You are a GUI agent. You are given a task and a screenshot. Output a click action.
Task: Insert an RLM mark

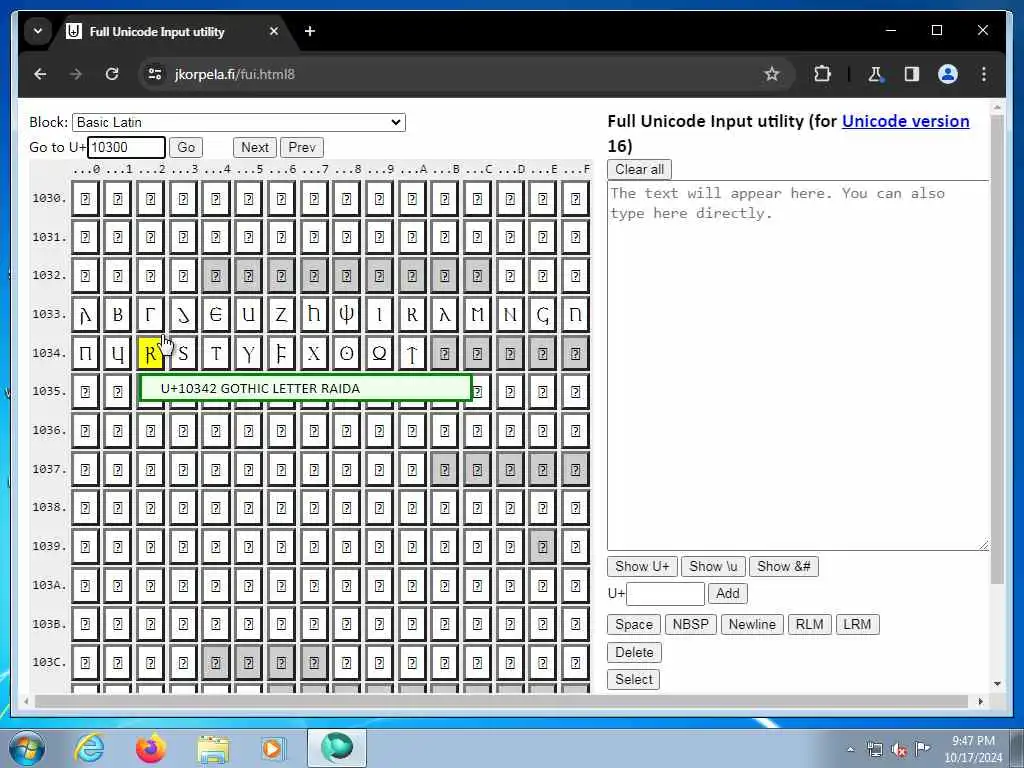pyautogui.click(x=809, y=624)
